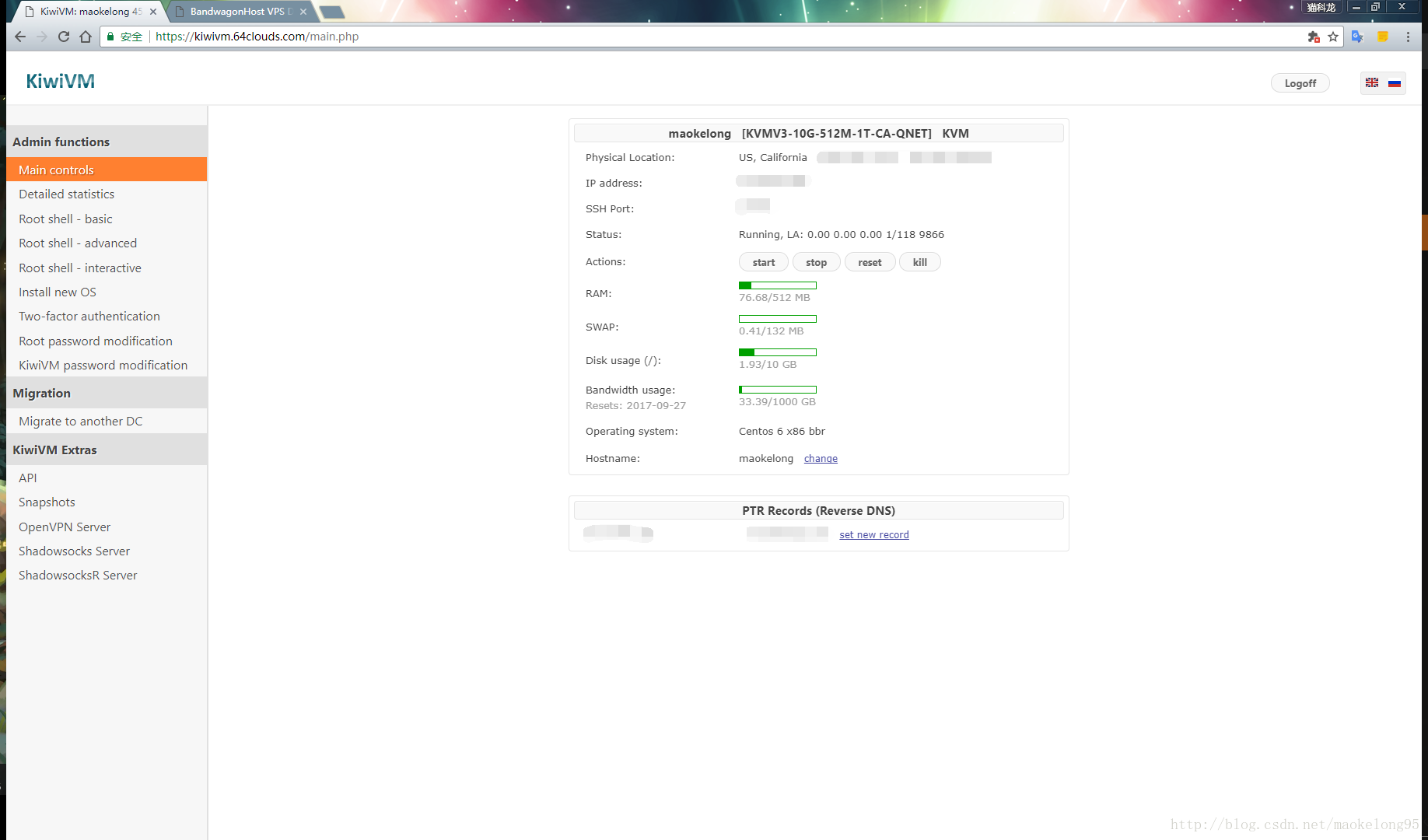Click the Disk usage bar

(x=778, y=352)
